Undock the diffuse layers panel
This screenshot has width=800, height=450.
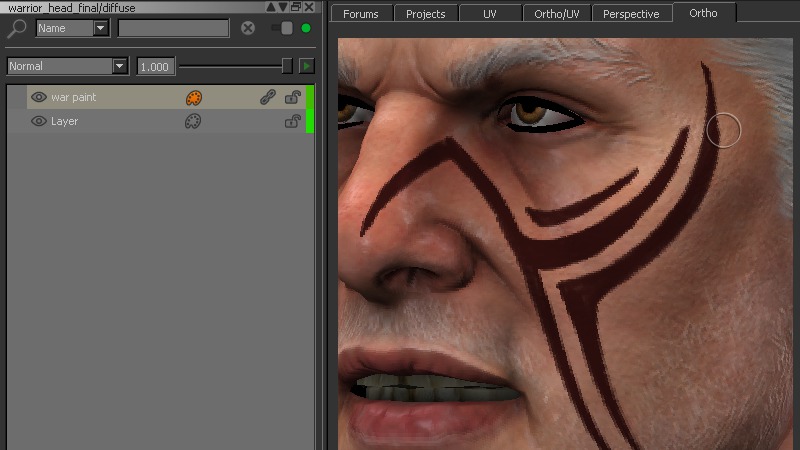click(296, 7)
